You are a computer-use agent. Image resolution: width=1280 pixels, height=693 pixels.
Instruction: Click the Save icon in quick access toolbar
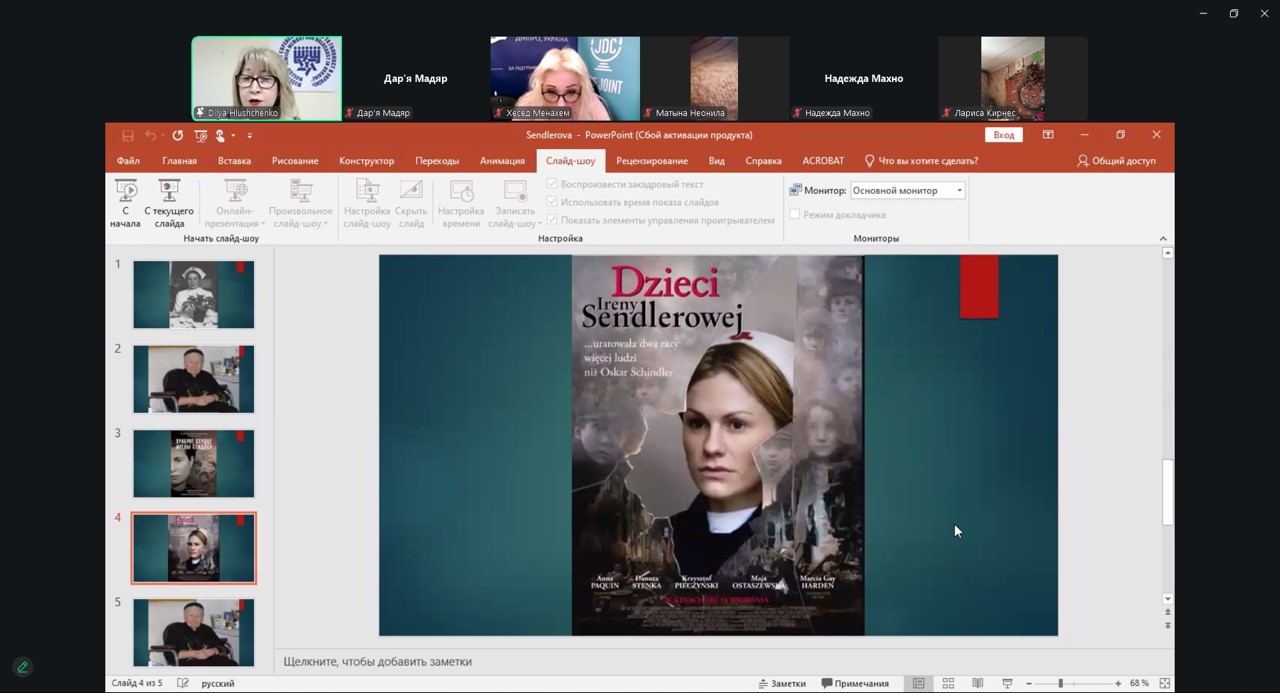coord(128,136)
